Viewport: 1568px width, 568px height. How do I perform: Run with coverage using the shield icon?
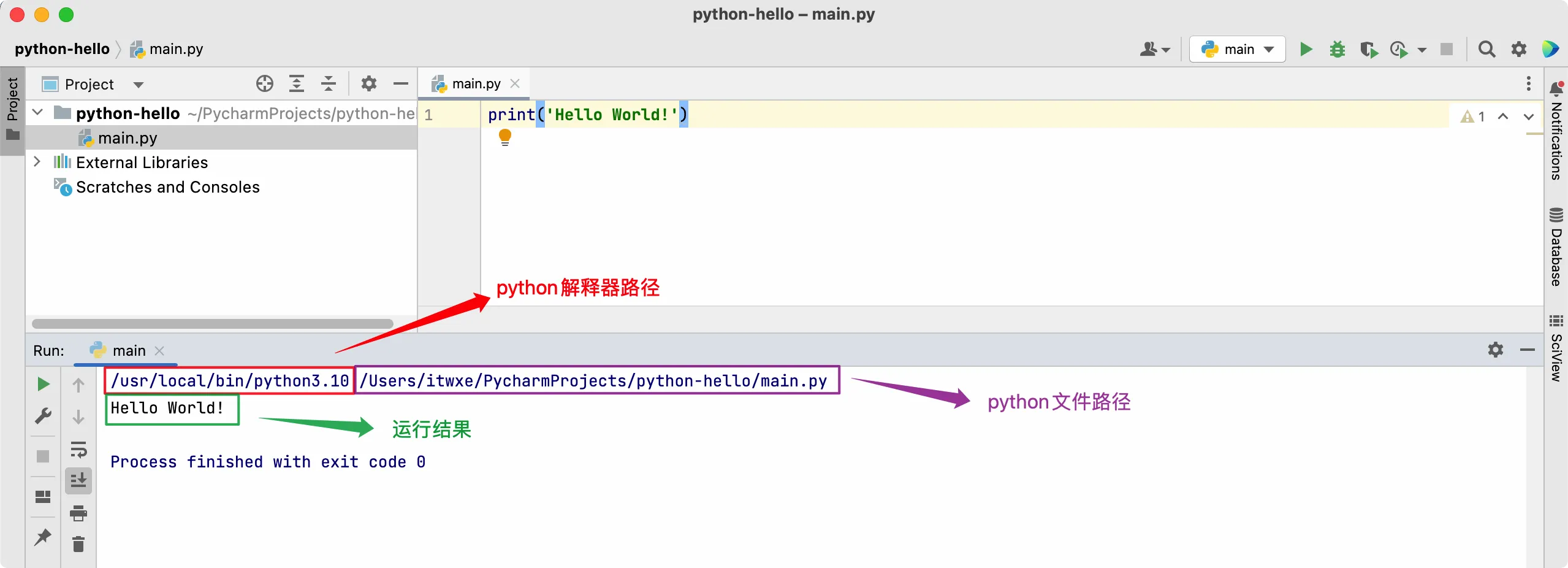(1368, 49)
